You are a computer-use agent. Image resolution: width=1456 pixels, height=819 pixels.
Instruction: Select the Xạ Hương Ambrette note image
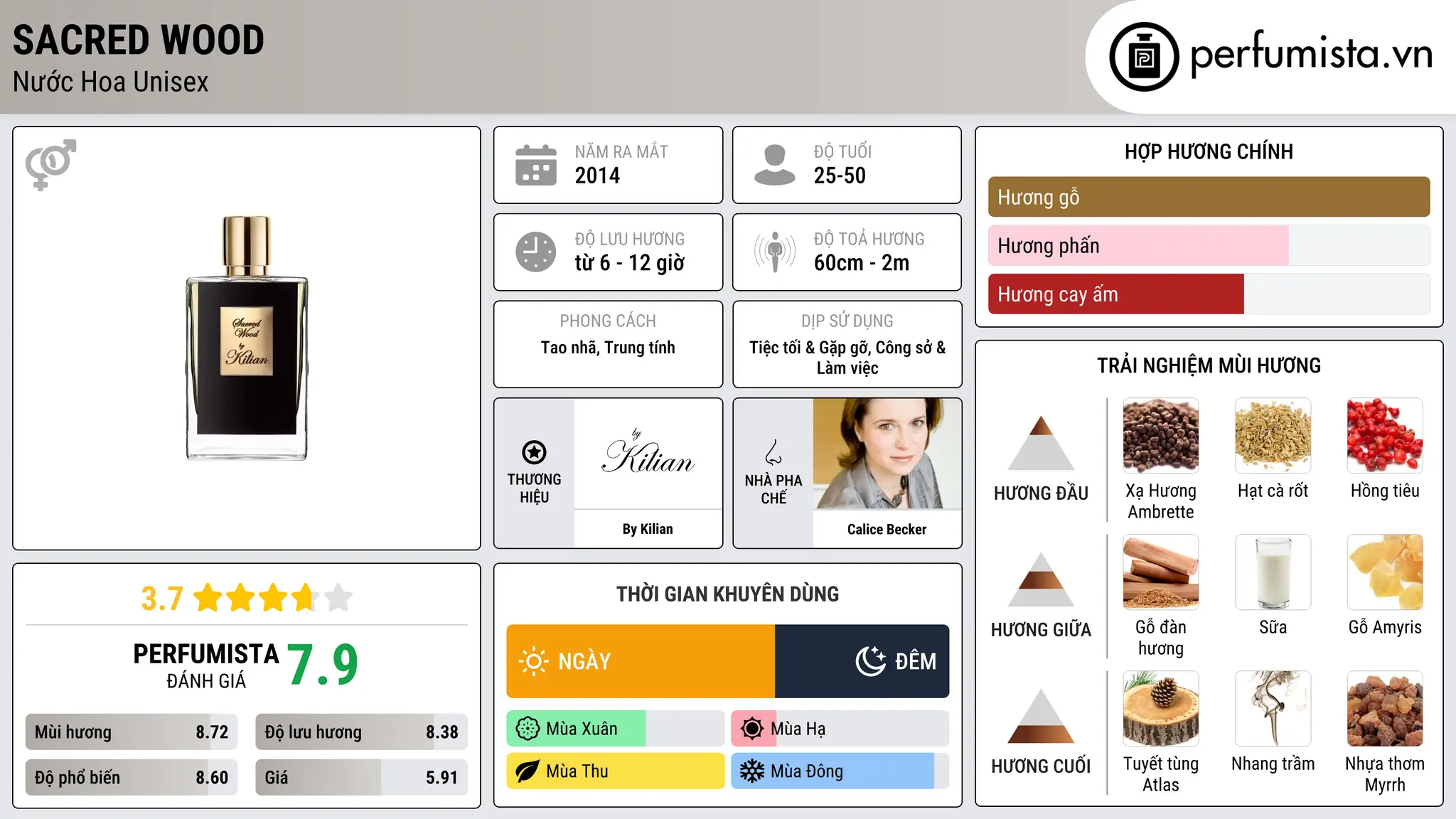(x=1161, y=436)
